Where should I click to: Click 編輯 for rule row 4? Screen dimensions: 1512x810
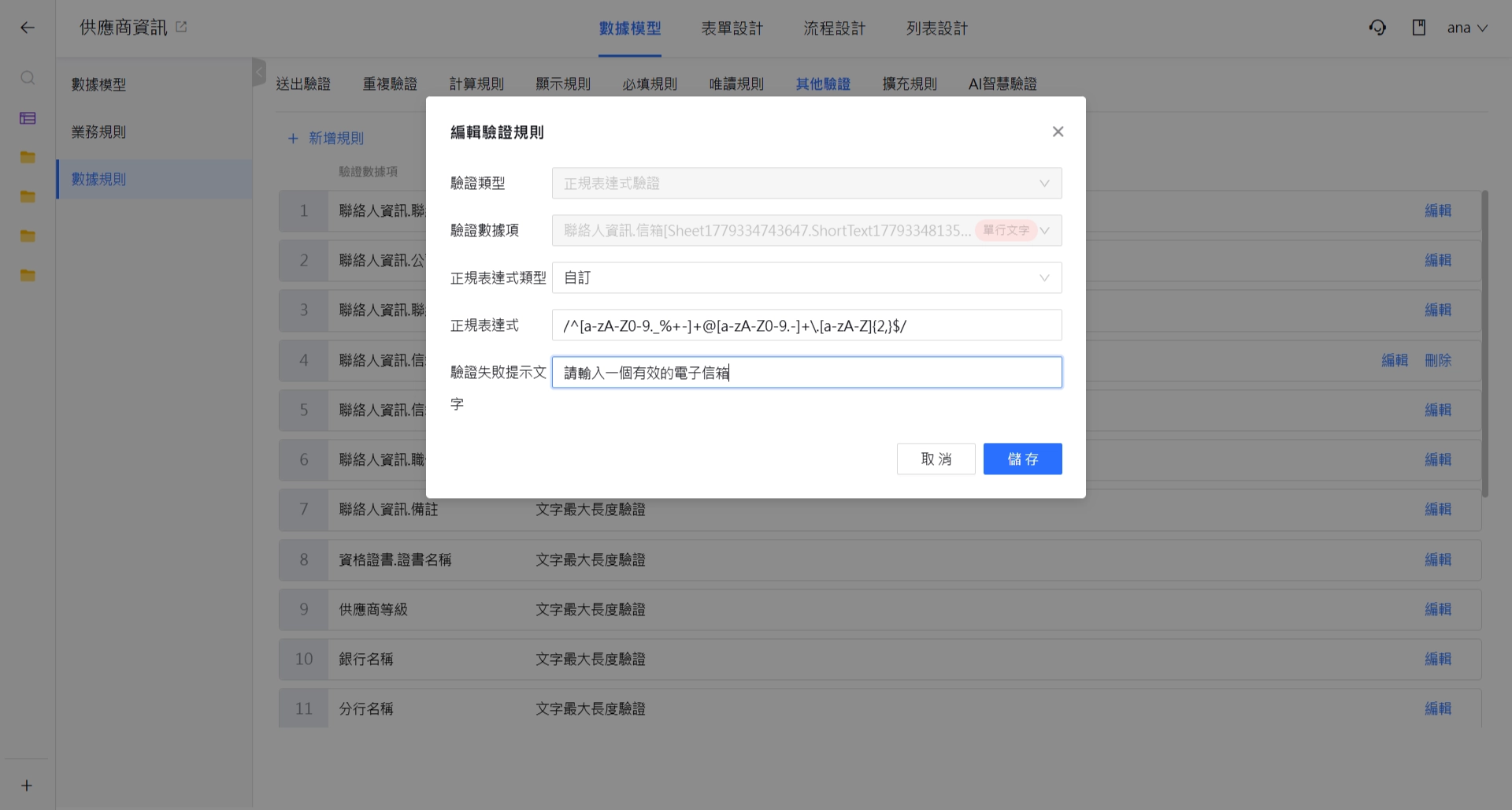click(x=1395, y=360)
